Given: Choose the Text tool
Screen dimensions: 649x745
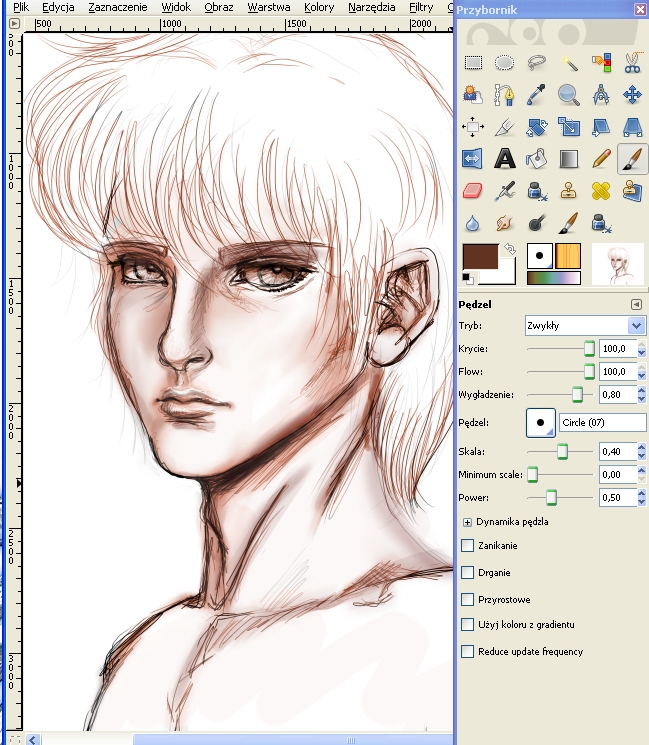Looking at the screenshot, I should point(505,158).
